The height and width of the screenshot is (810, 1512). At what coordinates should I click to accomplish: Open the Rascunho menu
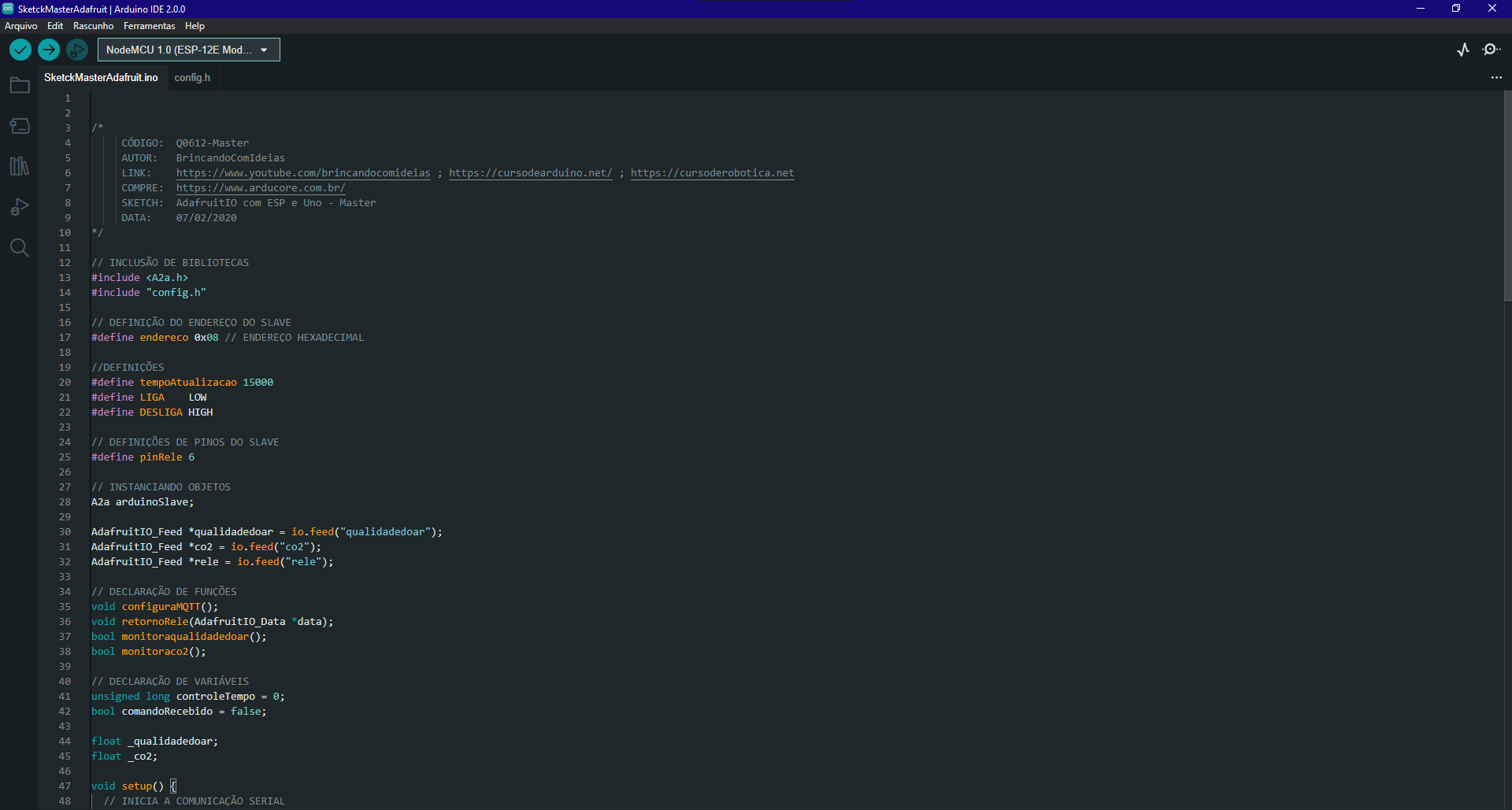(x=94, y=26)
